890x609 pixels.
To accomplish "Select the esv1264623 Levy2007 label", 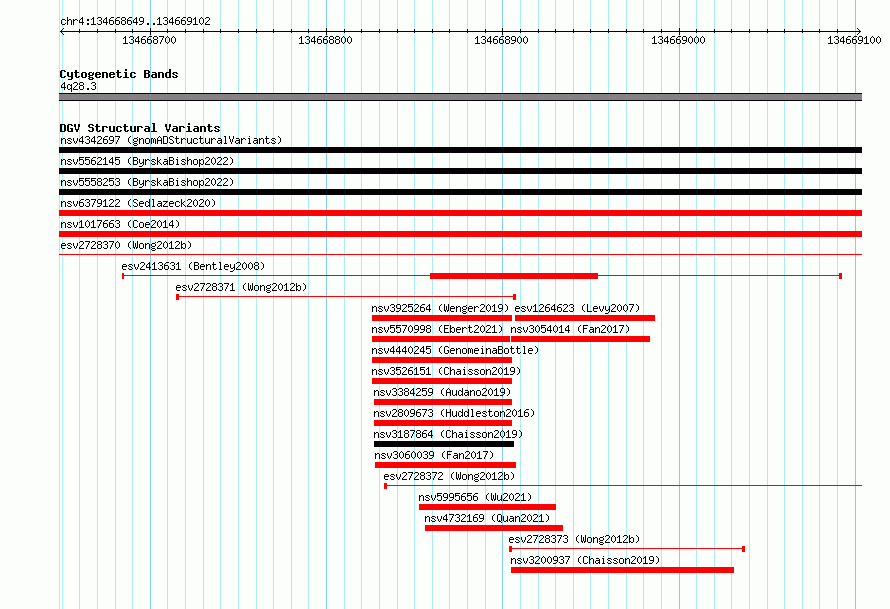I will (577, 308).
